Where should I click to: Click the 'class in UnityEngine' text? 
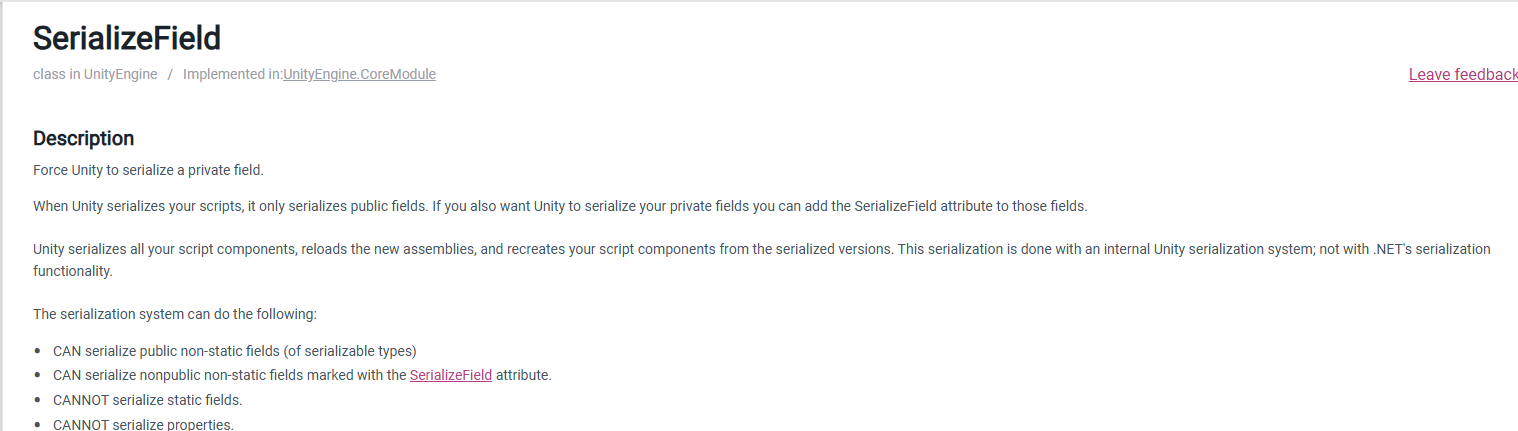tap(95, 74)
